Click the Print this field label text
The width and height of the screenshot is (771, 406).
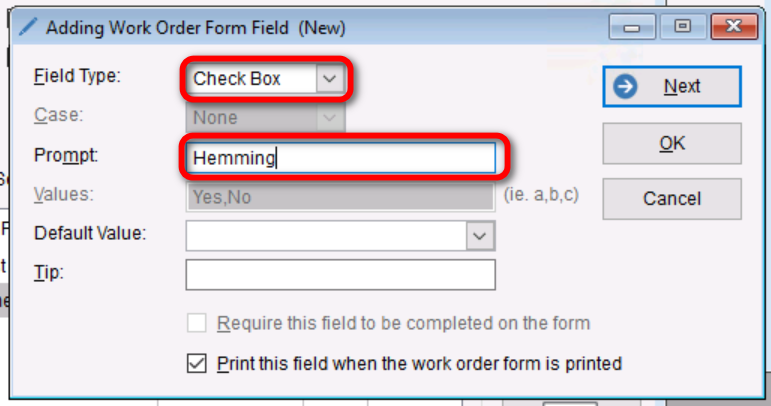click(x=419, y=363)
